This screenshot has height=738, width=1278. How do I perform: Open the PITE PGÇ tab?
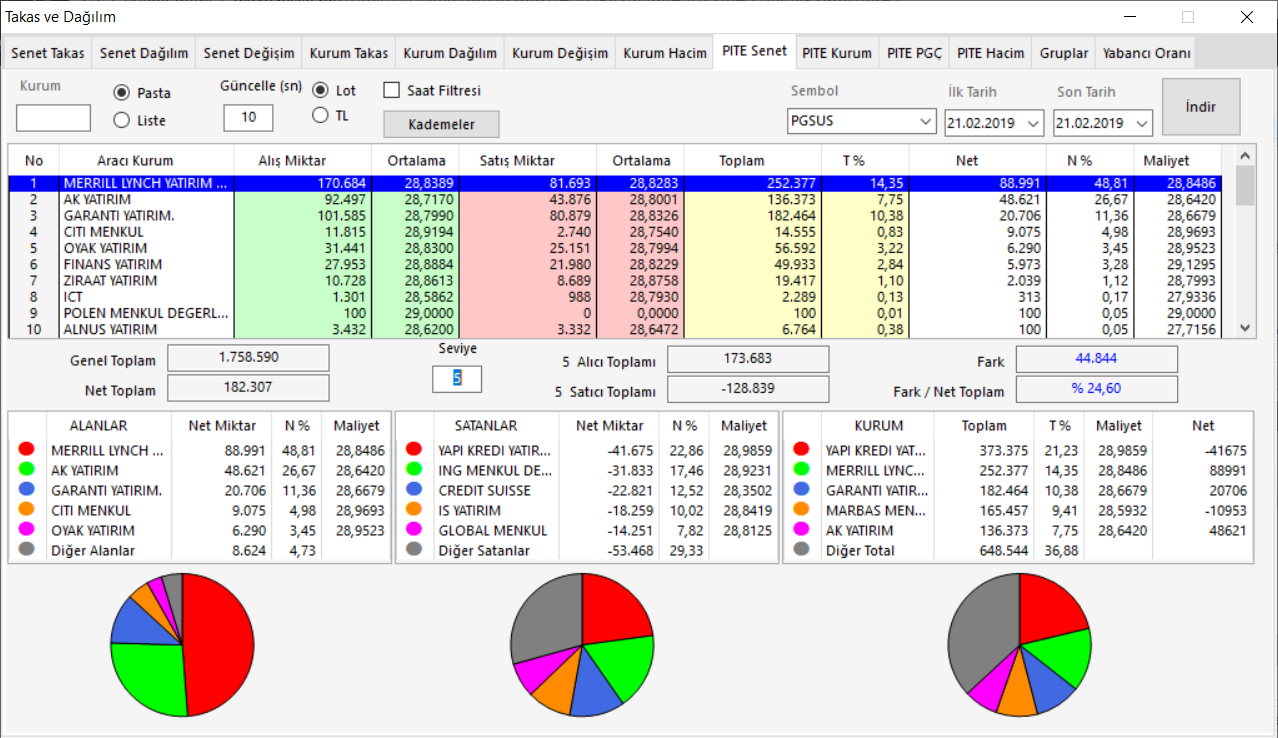[x=914, y=53]
